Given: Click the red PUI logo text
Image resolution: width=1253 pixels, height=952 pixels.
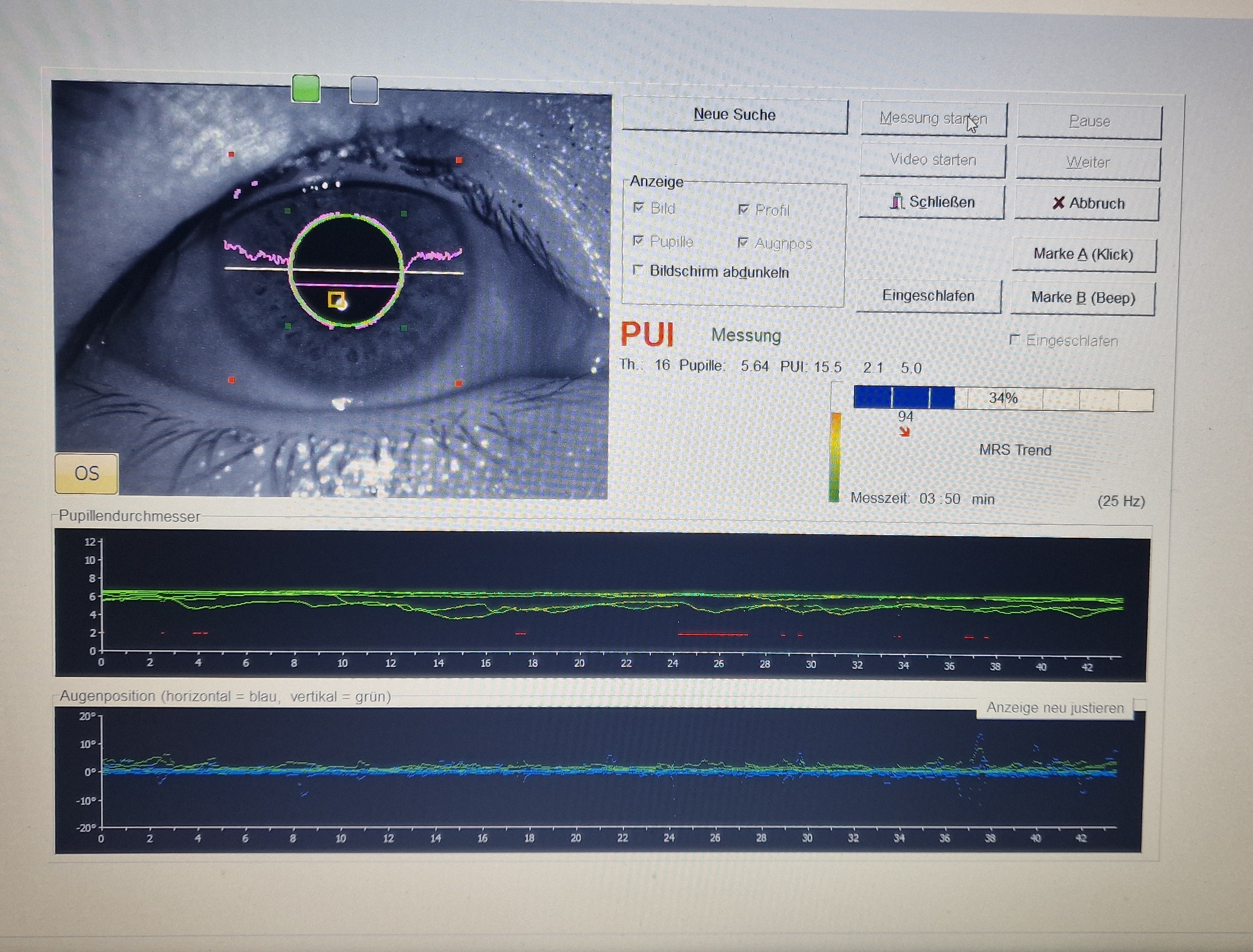Looking at the screenshot, I should pos(647,335).
